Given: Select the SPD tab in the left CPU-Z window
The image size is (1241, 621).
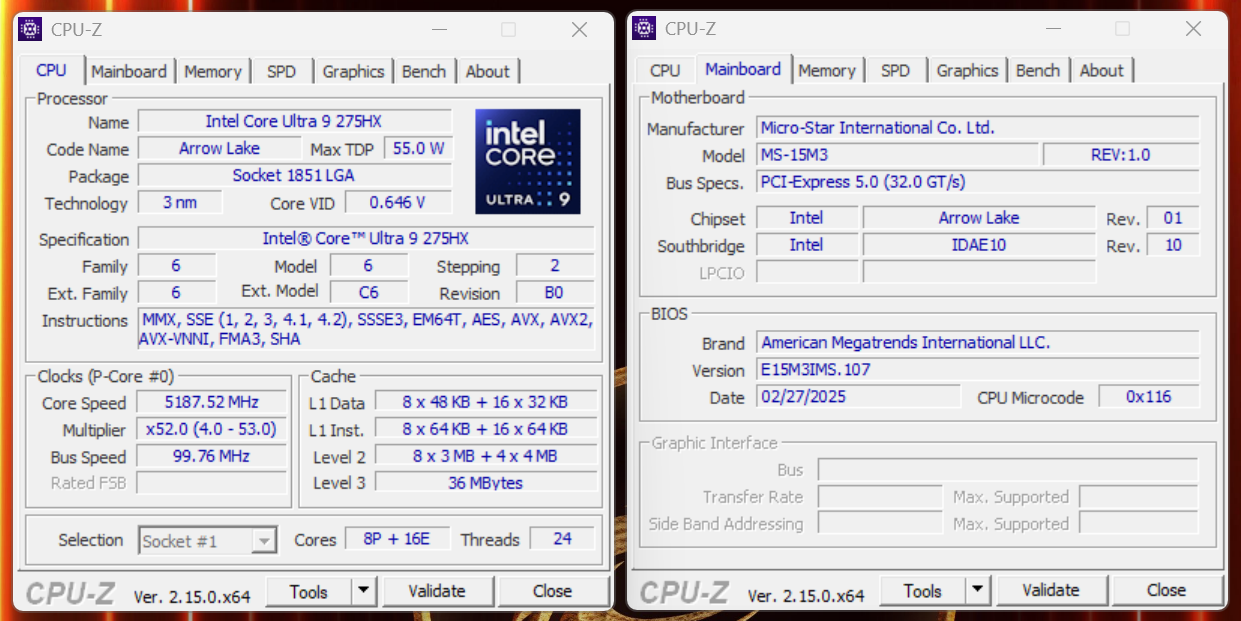Looking at the screenshot, I should coord(281,71).
